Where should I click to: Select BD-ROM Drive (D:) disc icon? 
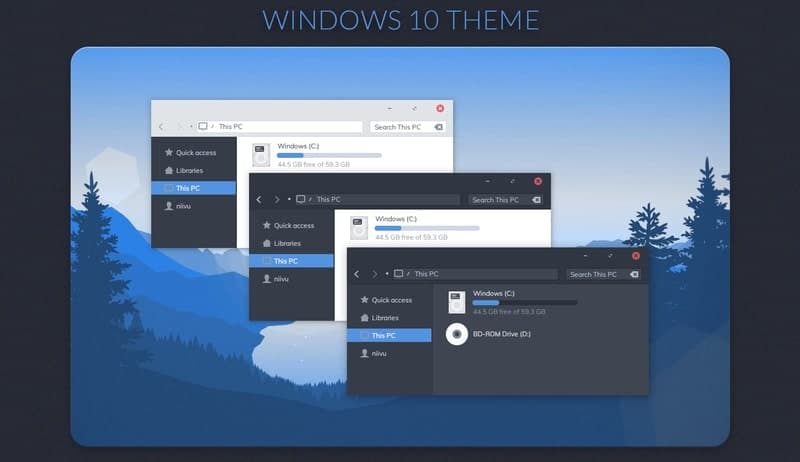click(457, 334)
